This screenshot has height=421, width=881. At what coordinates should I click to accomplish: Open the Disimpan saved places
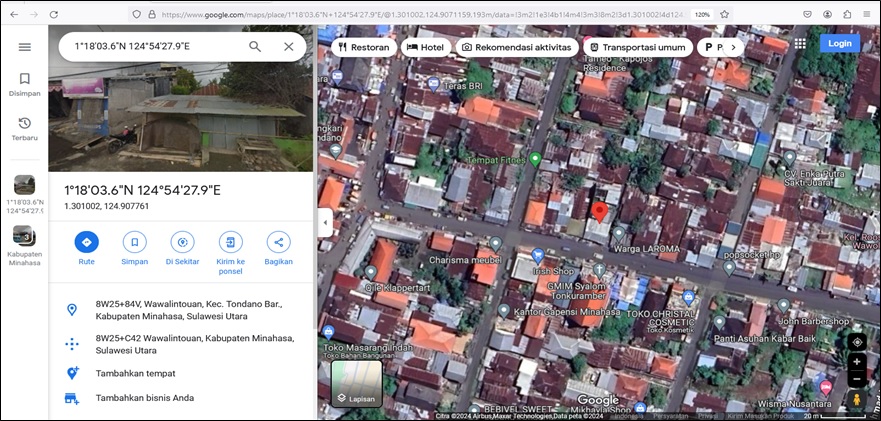(24, 84)
